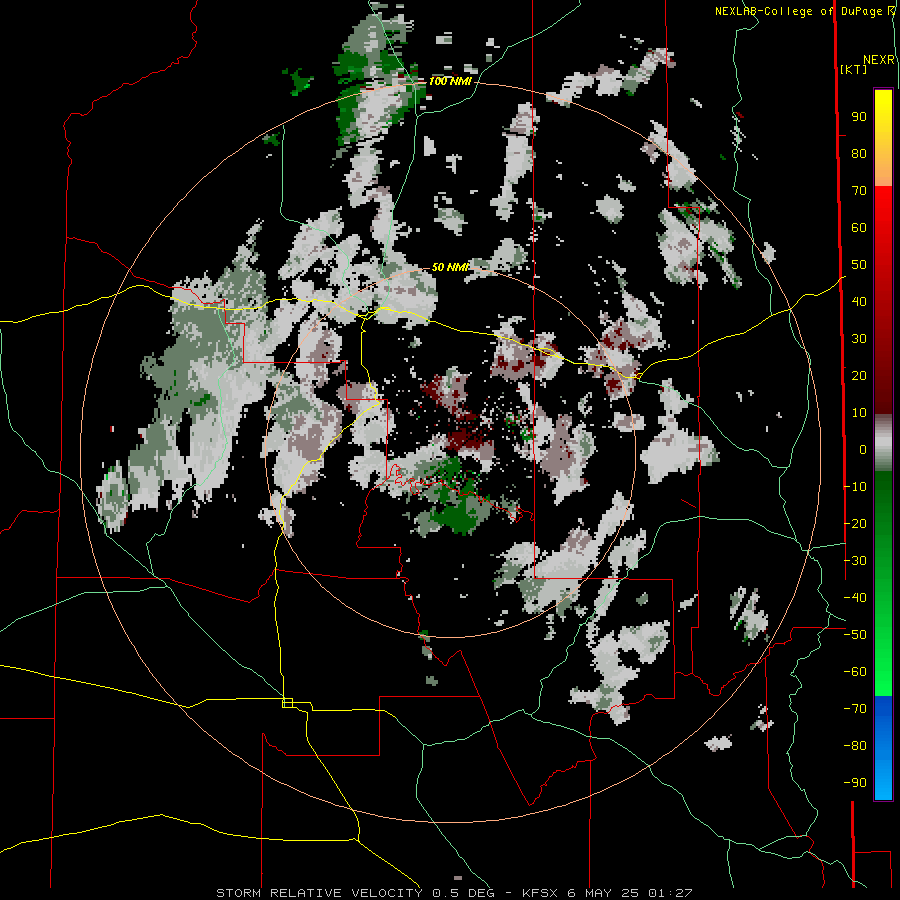Viewport: 900px width, 900px height.
Task: Select the -60 value on velocity scale
Action: click(x=855, y=672)
